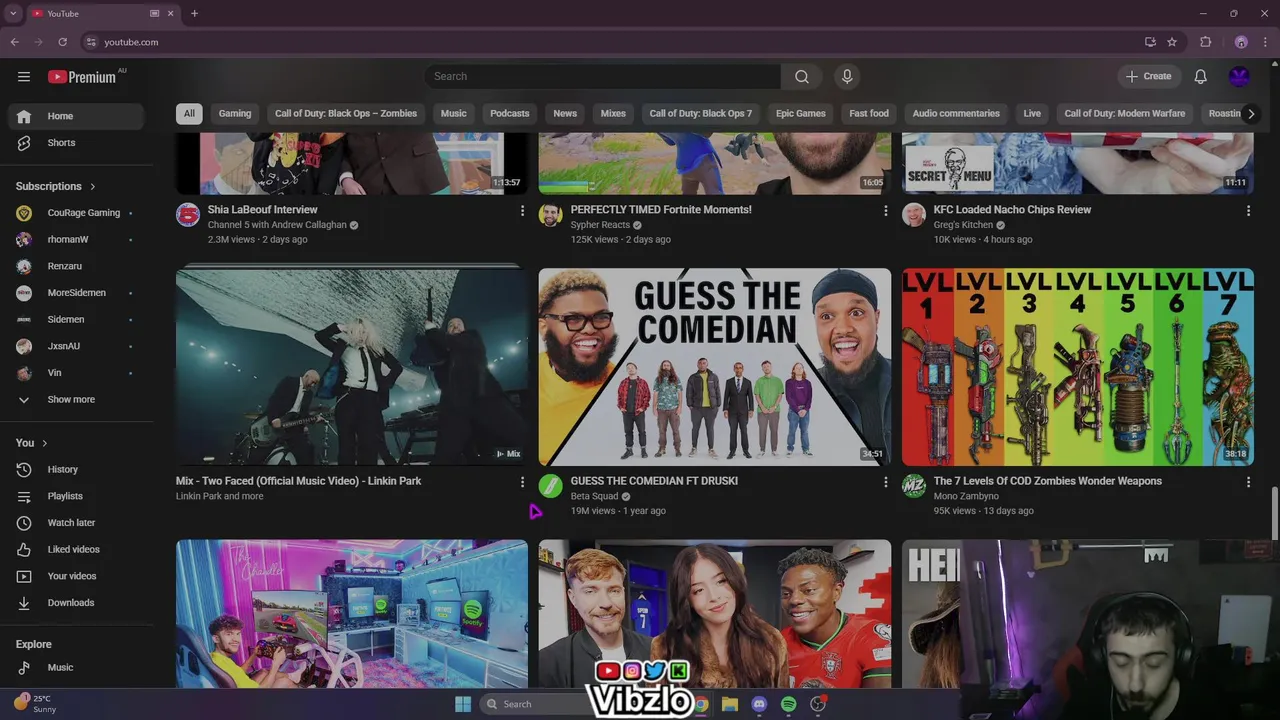This screenshot has width=1280, height=720.
Task: Open MoreSidemen subscription channel
Action: tap(76, 293)
